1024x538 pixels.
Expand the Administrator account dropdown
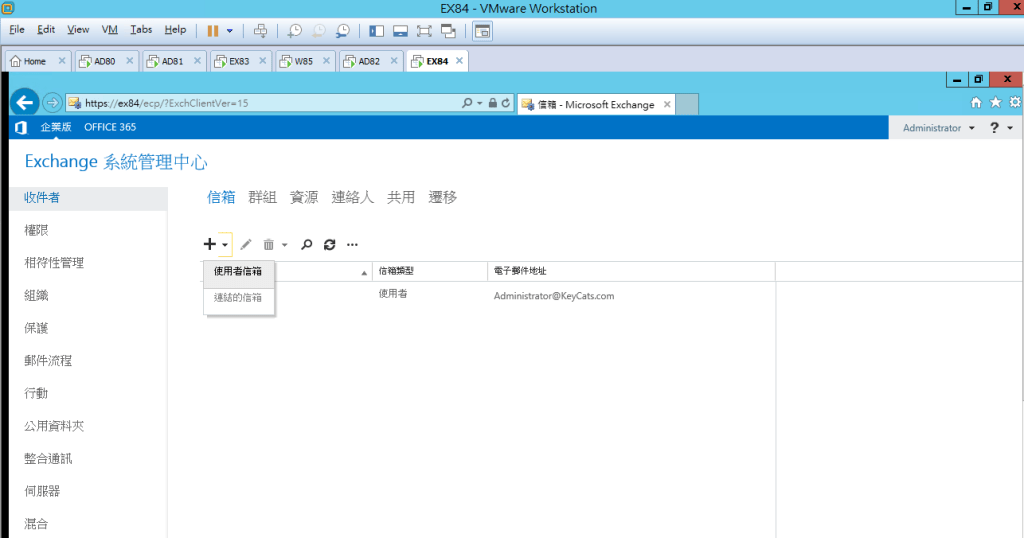pos(938,128)
